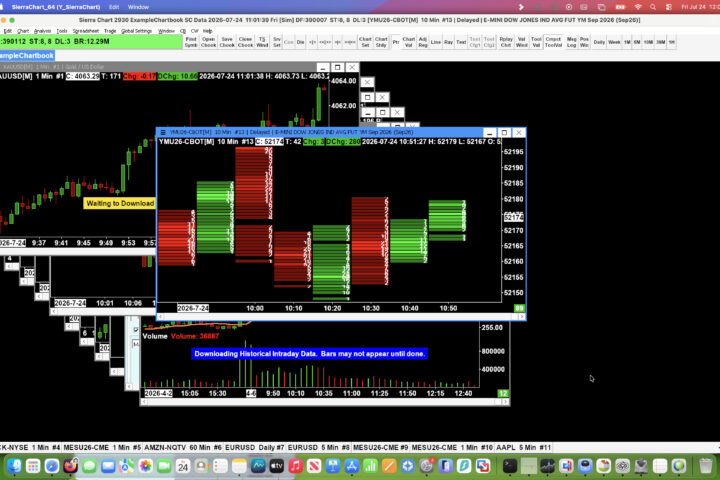Open the Terminal app from the dock
The height and width of the screenshot is (480, 720).
click(510, 466)
